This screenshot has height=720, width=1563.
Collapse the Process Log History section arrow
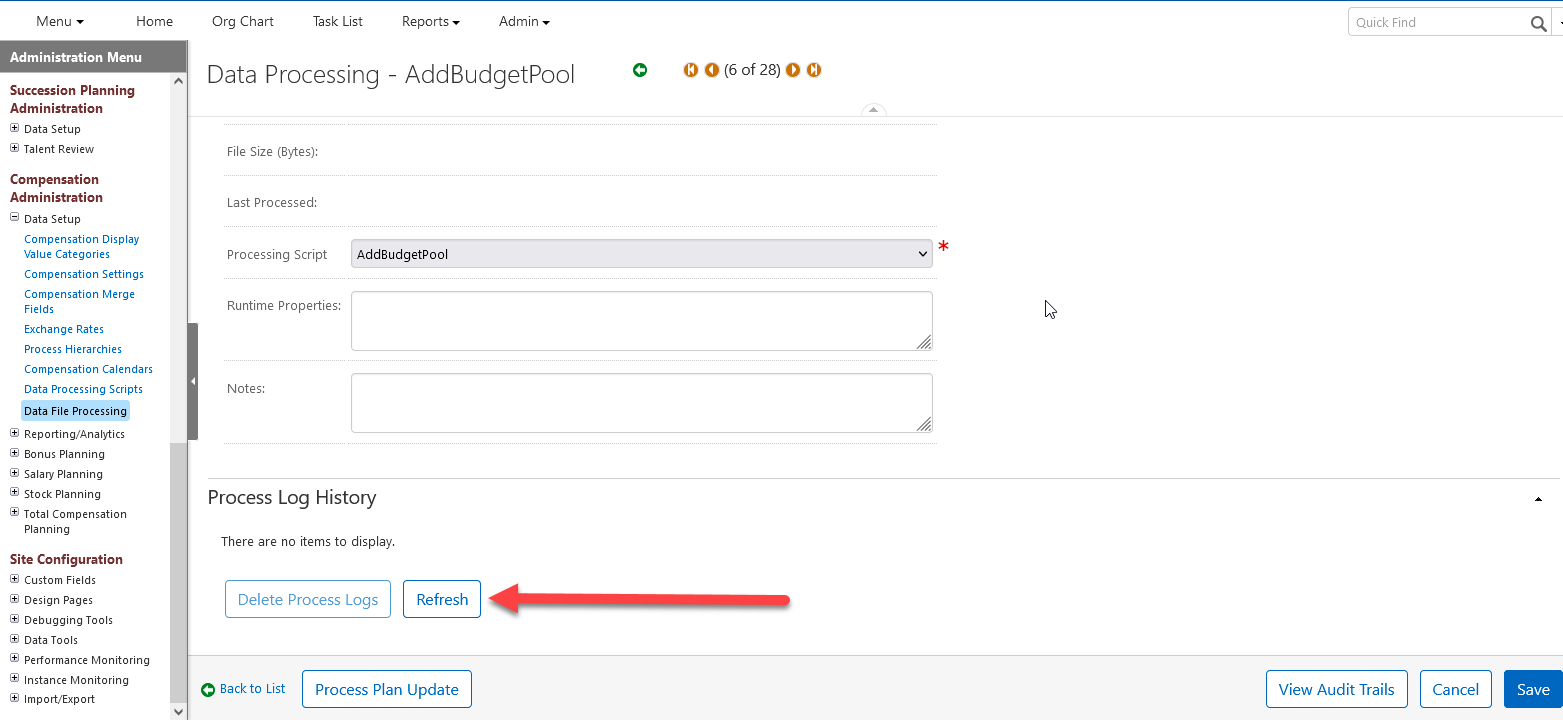1538,499
